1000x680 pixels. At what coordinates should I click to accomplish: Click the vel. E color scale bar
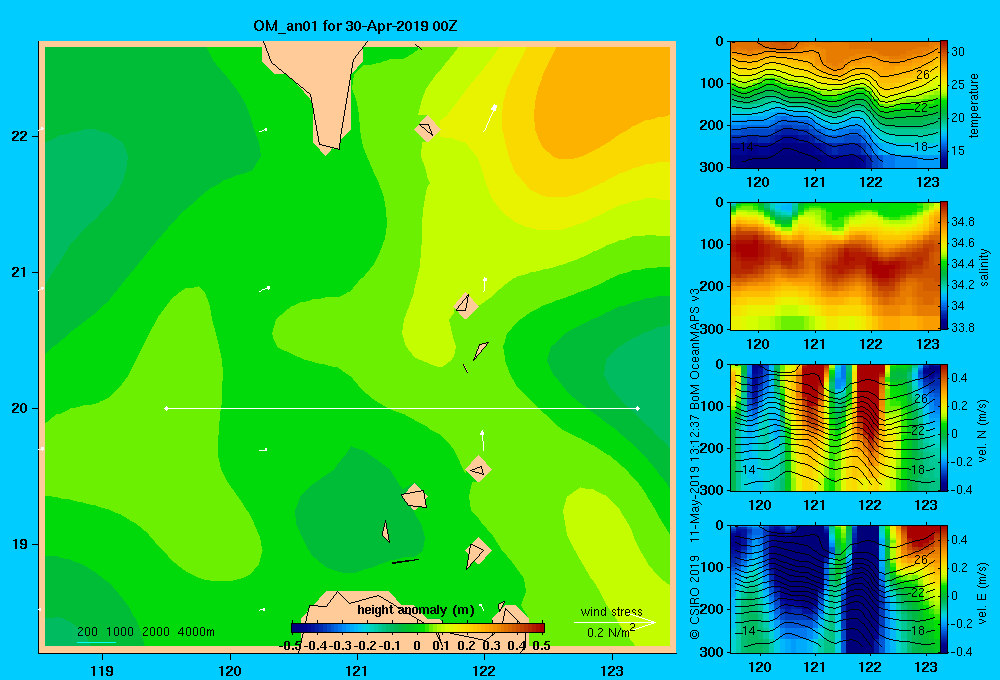tap(943, 589)
